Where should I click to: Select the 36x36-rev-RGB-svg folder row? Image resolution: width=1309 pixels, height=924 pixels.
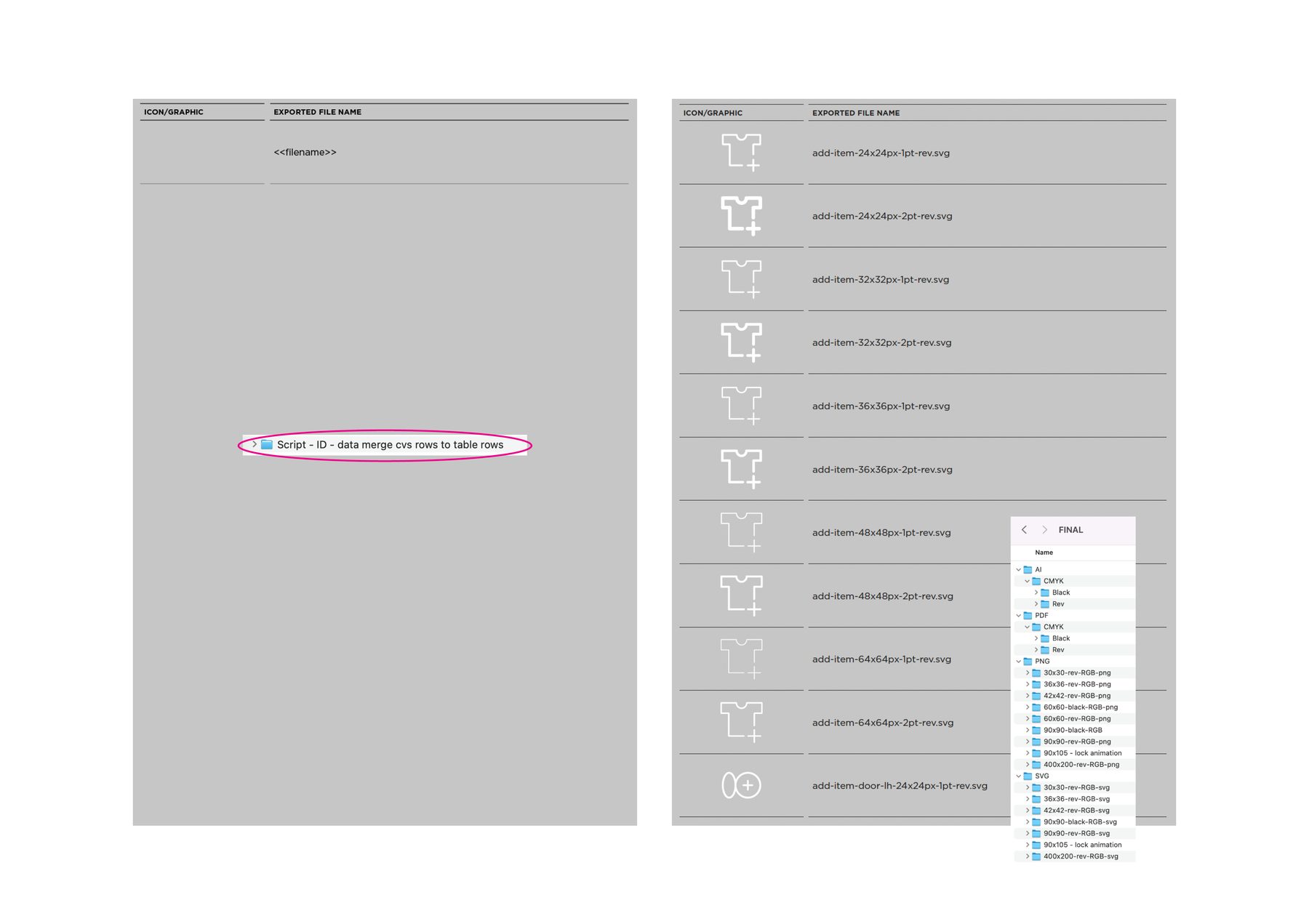tap(1073, 799)
